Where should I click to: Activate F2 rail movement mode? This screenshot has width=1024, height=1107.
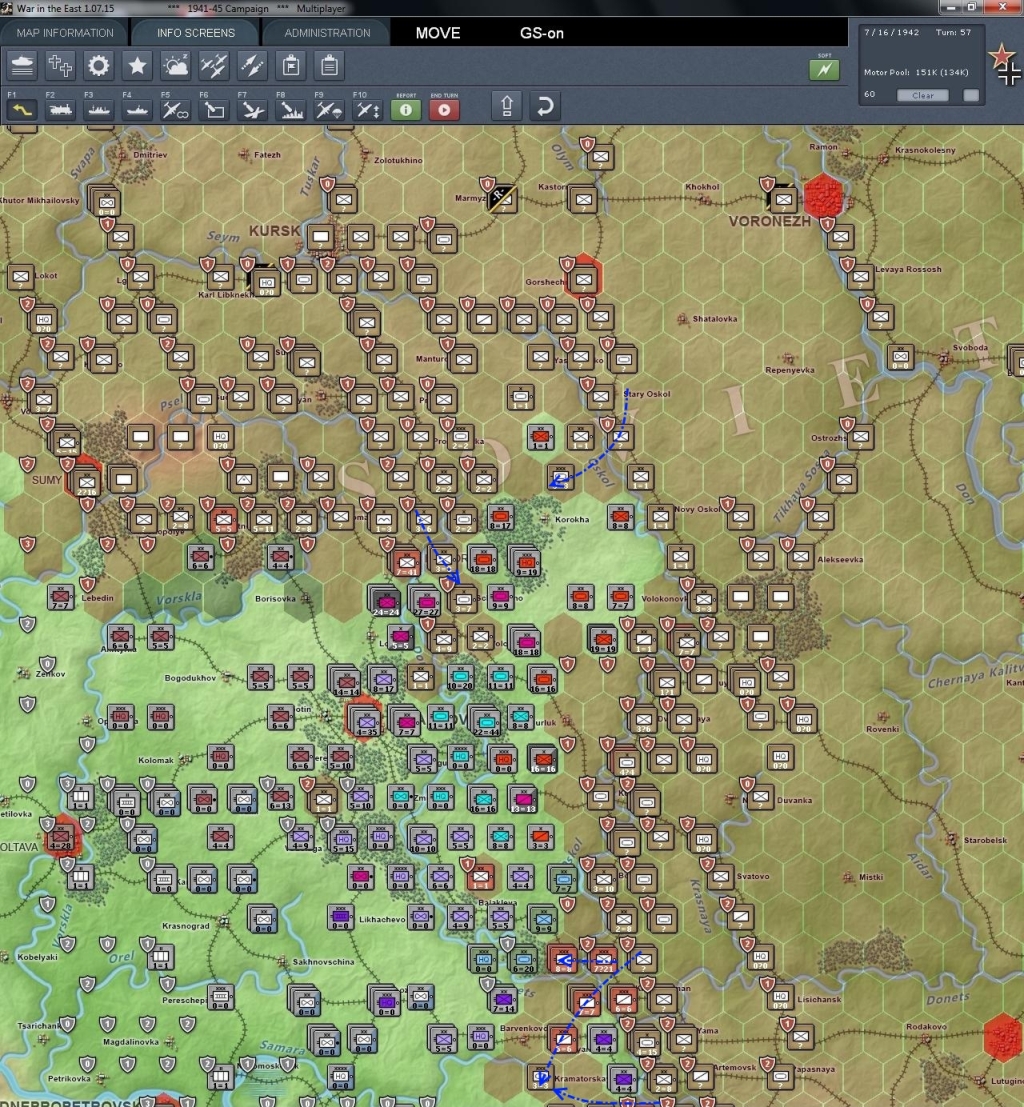pyautogui.click(x=60, y=110)
